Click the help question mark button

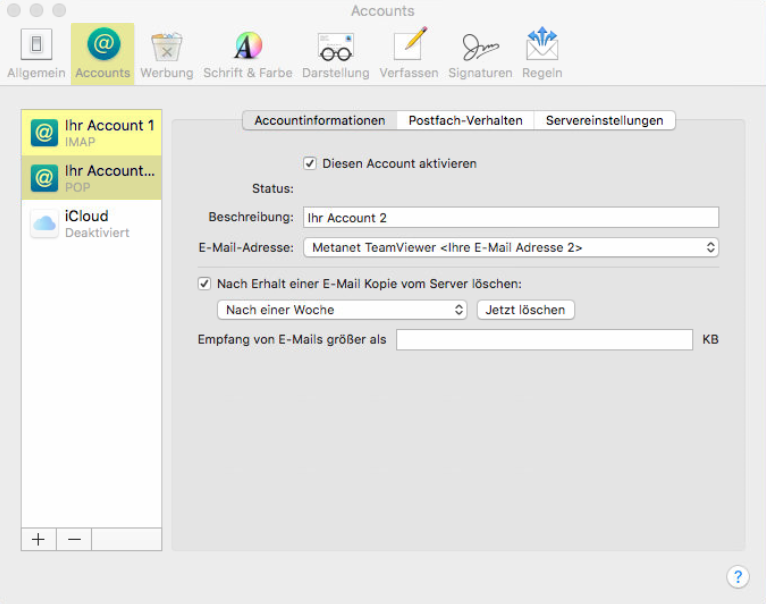[x=737, y=576]
